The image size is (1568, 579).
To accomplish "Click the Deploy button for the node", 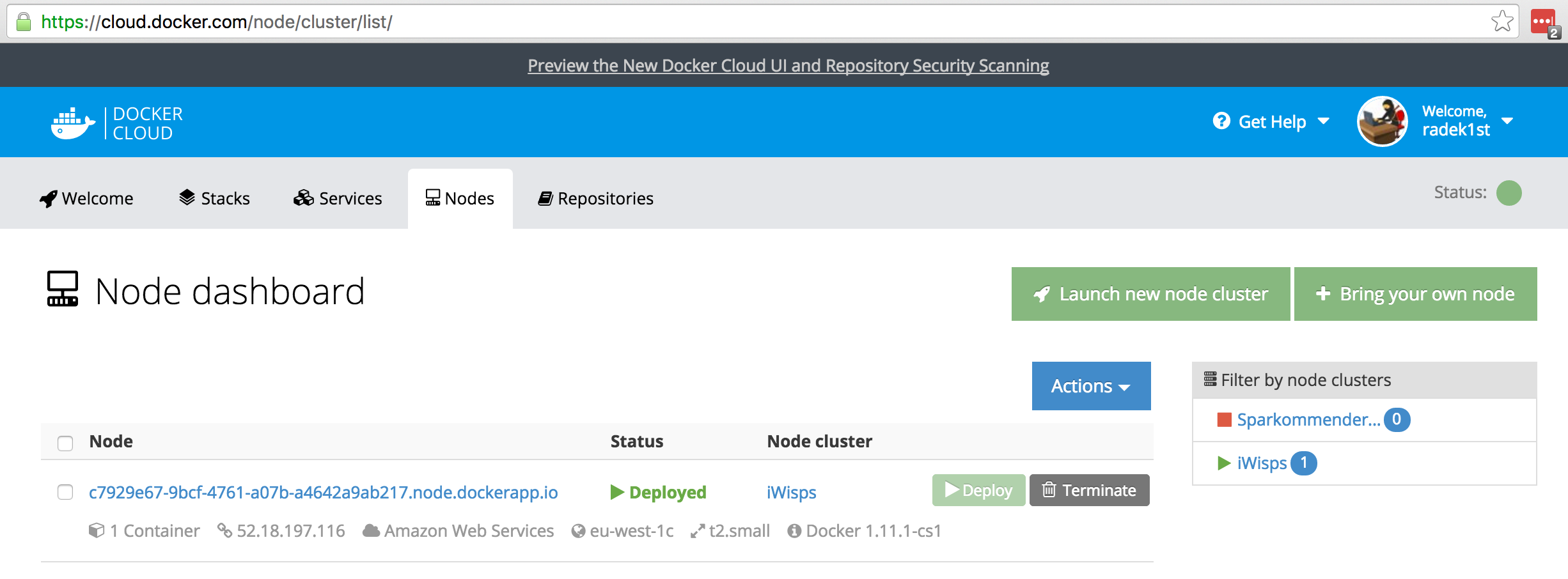I will click(979, 490).
